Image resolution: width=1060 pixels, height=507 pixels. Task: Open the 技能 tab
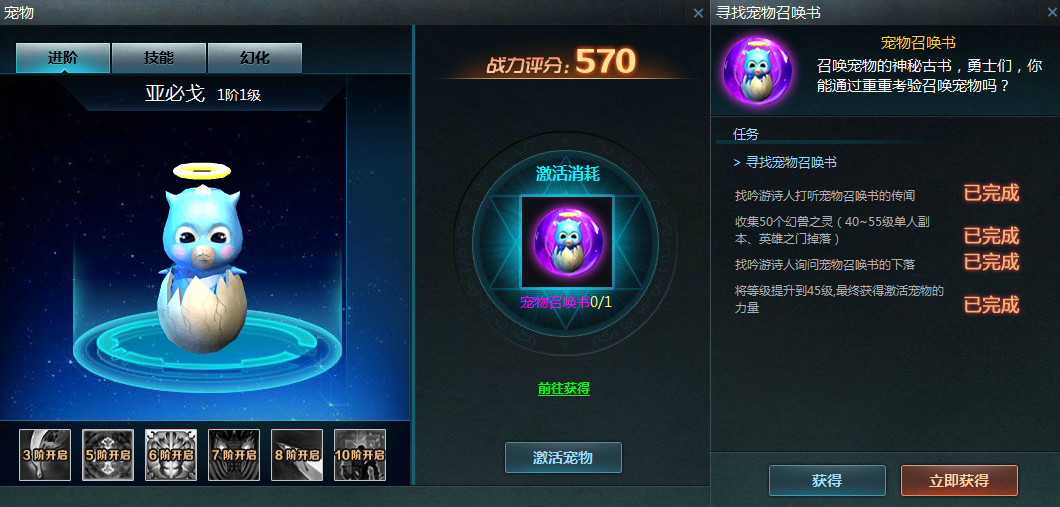(159, 58)
